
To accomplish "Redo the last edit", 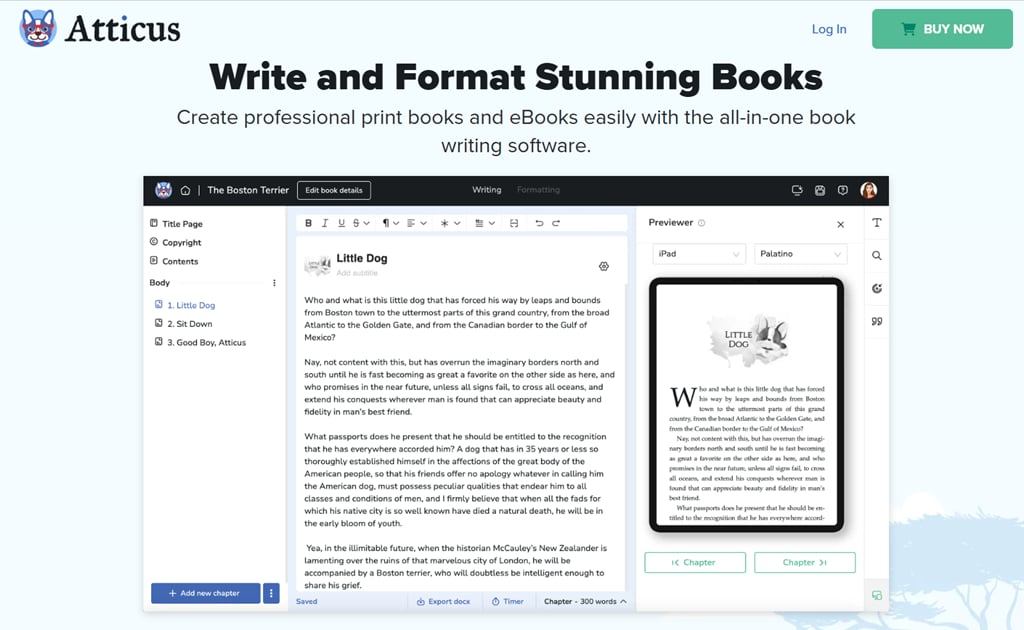I will coord(556,223).
